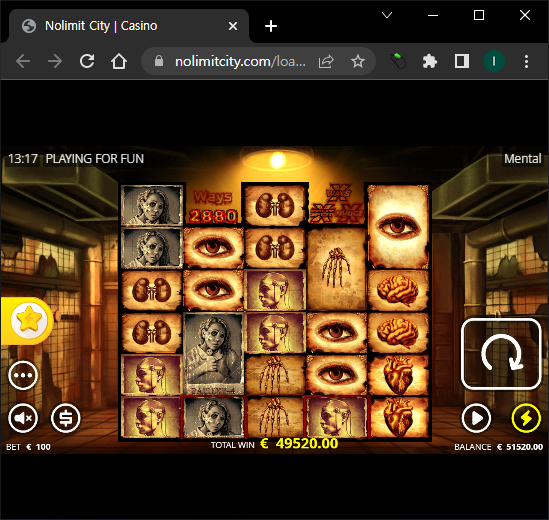Share this page via share icon

pos(326,62)
